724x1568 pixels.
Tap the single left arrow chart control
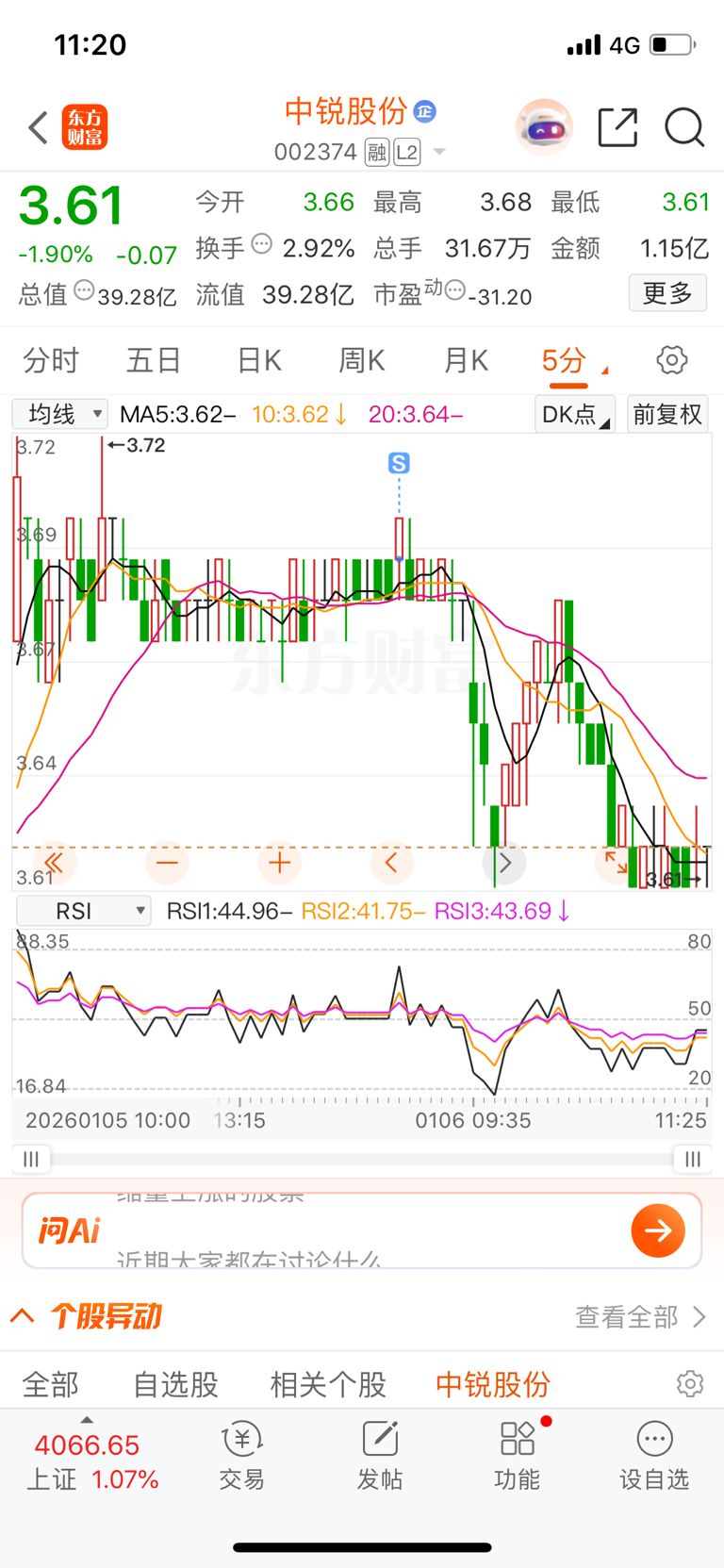point(391,862)
